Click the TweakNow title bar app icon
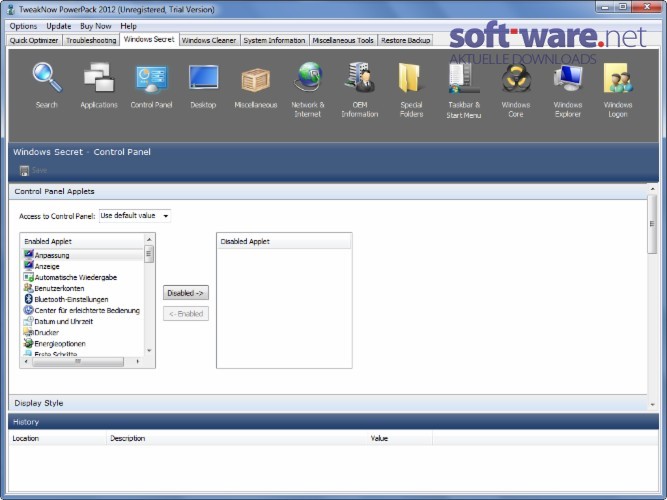Viewport: 667px width, 500px height. (10, 9)
